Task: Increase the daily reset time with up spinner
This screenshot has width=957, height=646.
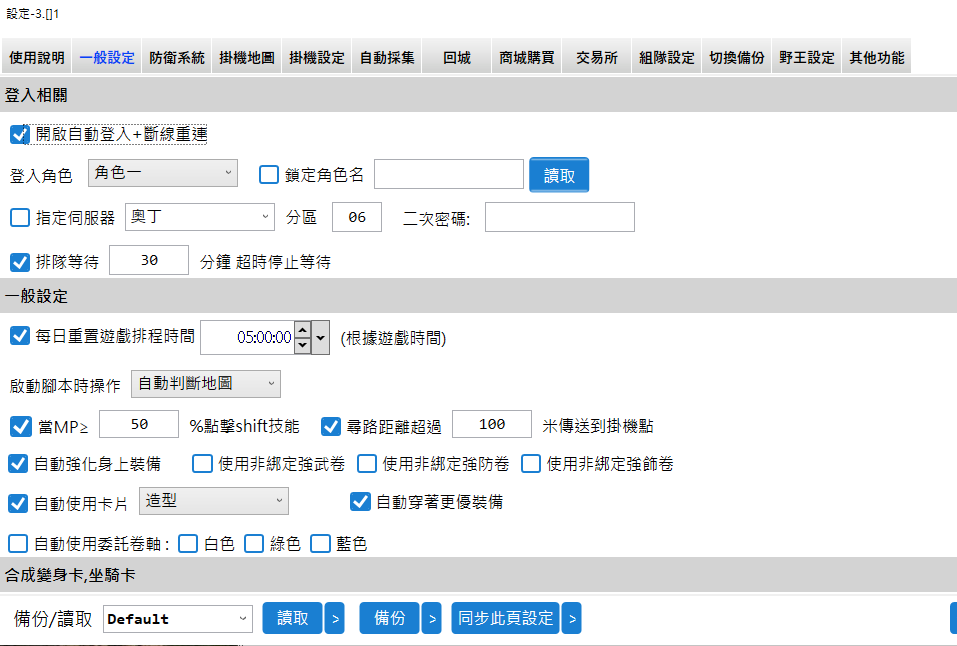Action: pyautogui.click(x=302, y=330)
